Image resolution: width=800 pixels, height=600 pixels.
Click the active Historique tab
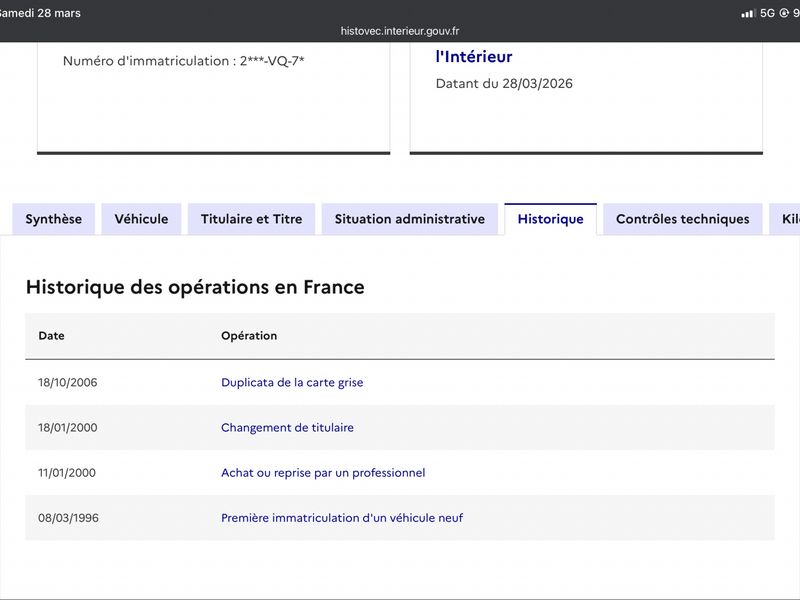550,219
